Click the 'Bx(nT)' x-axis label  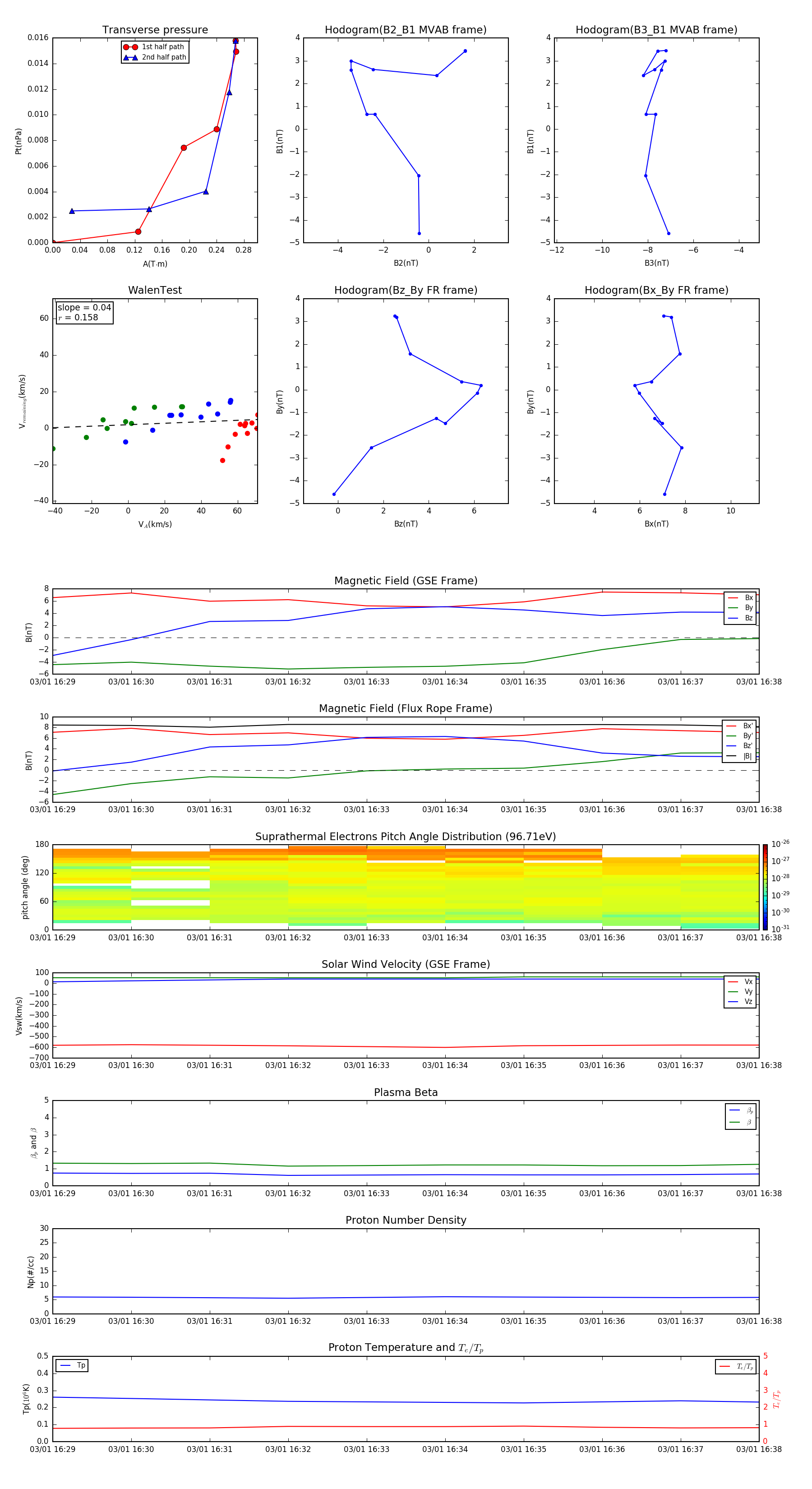[x=656, y=524]
